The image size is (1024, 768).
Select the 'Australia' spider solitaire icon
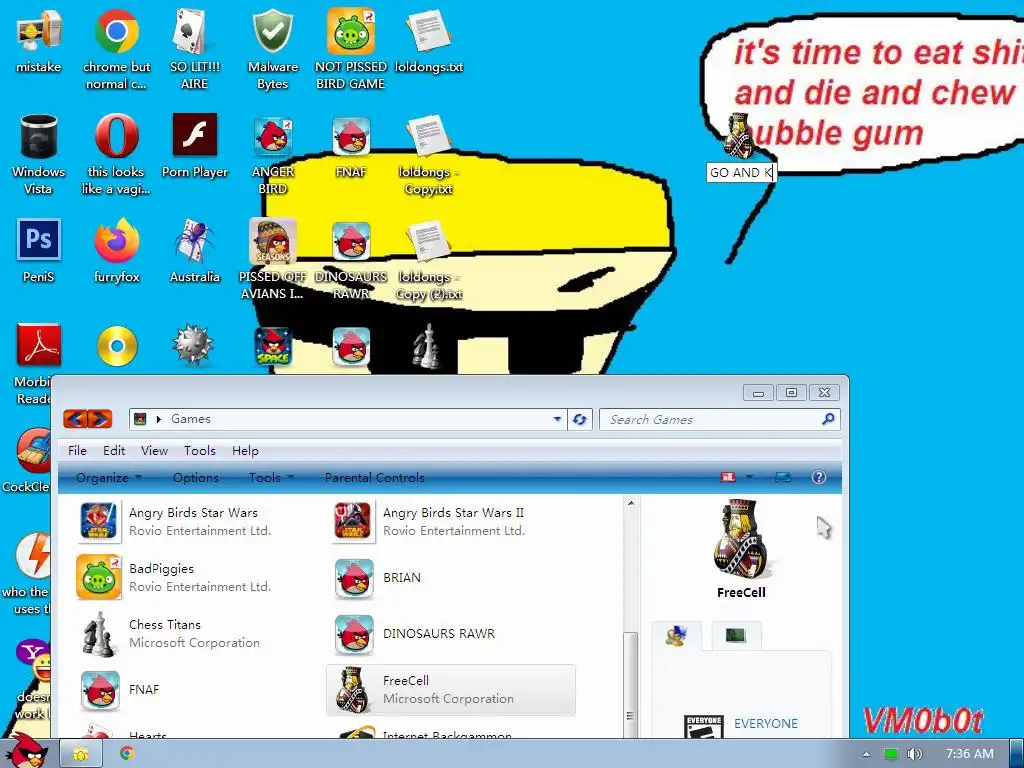195,250
